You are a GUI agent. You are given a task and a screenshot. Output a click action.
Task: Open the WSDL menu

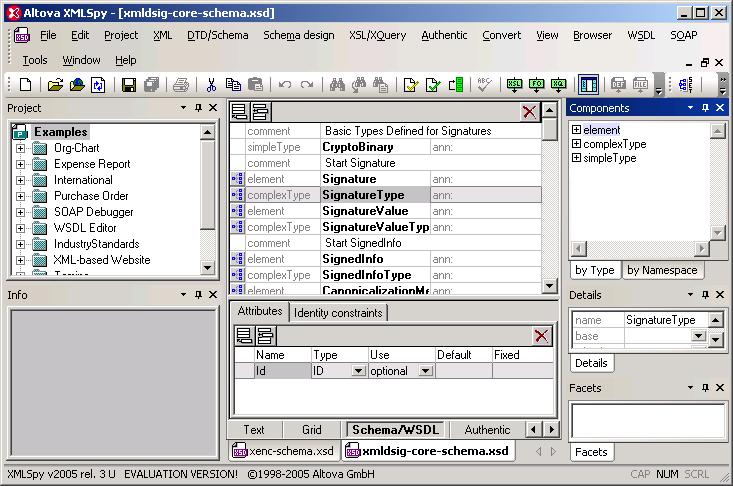click(x=641, y=35)
